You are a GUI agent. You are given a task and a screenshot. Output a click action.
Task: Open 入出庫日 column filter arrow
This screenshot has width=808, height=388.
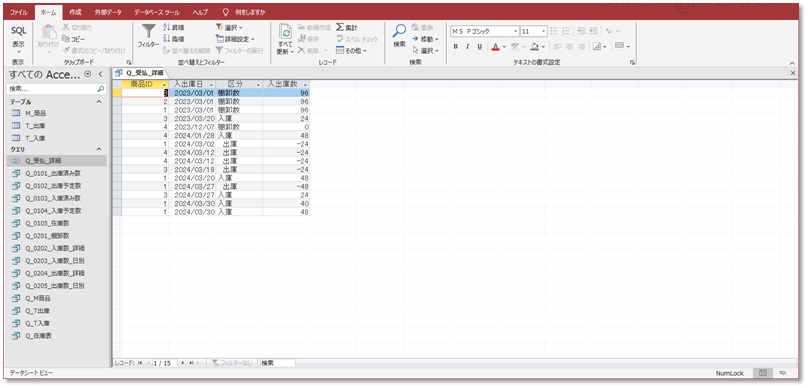pyautogui.click(x=211, y=84)
